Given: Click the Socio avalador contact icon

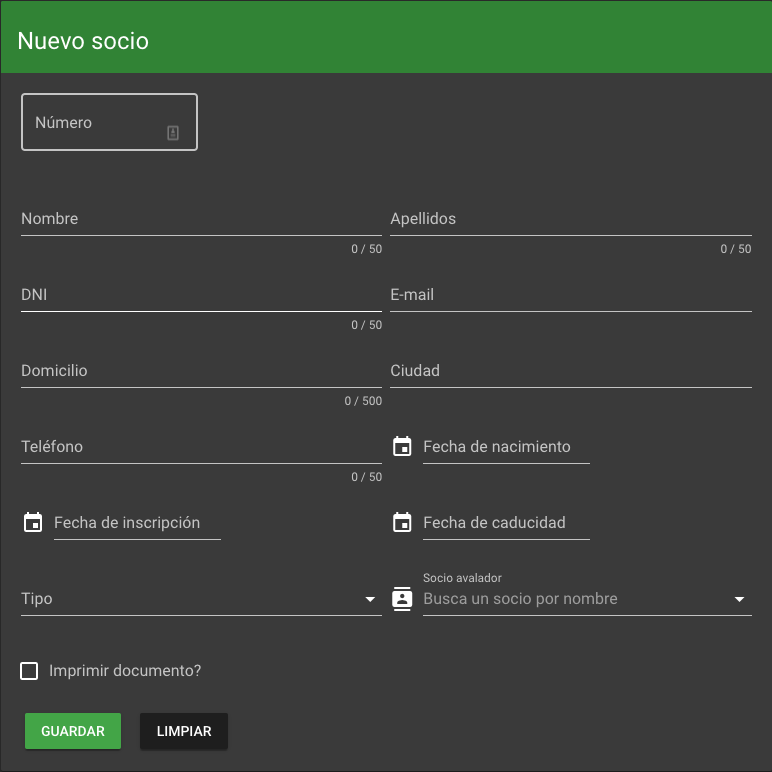Looking at the screenshot, I should click(x=402, y=599).
